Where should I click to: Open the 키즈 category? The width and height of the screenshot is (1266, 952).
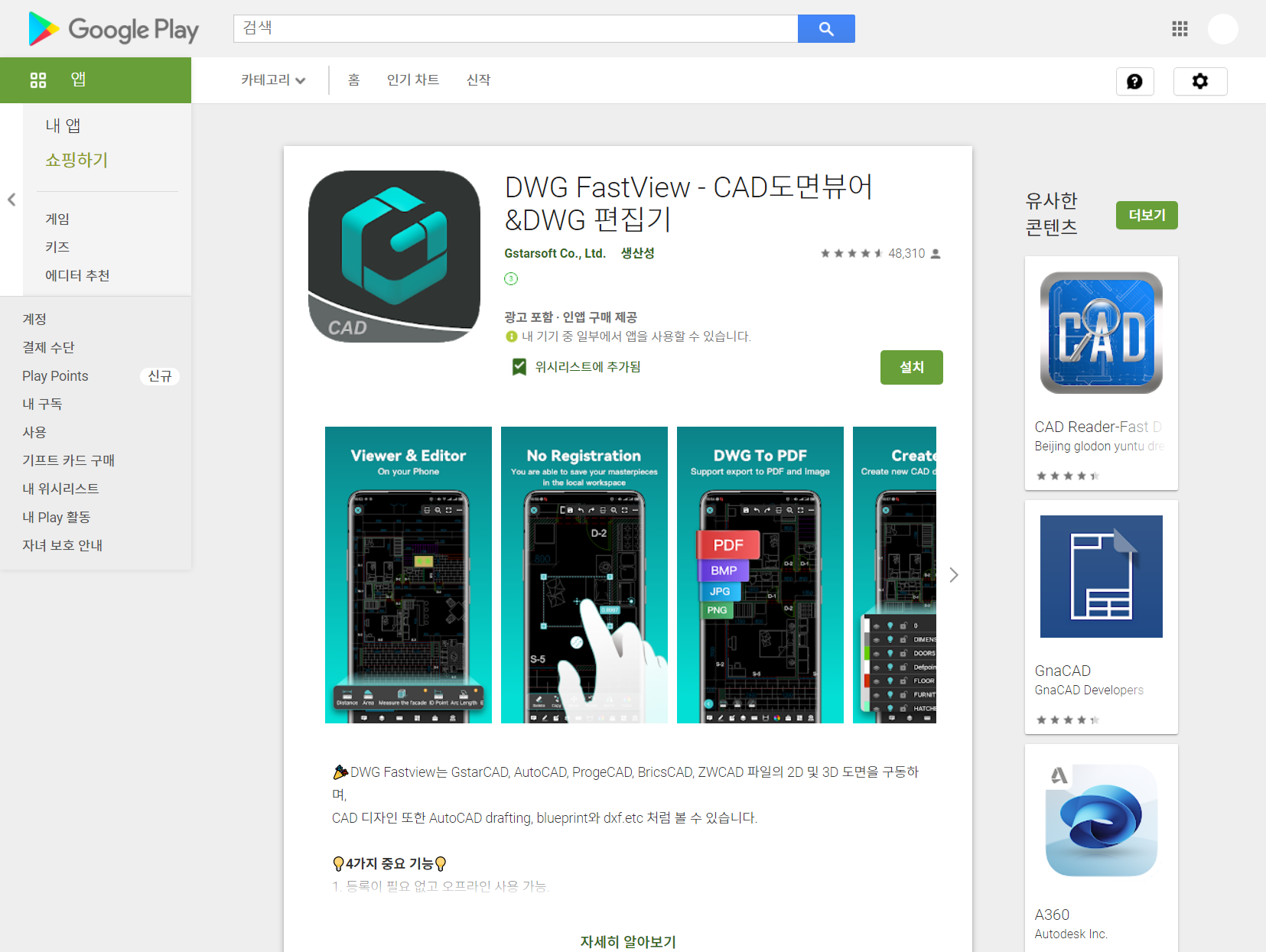click(x=57, y=247)
